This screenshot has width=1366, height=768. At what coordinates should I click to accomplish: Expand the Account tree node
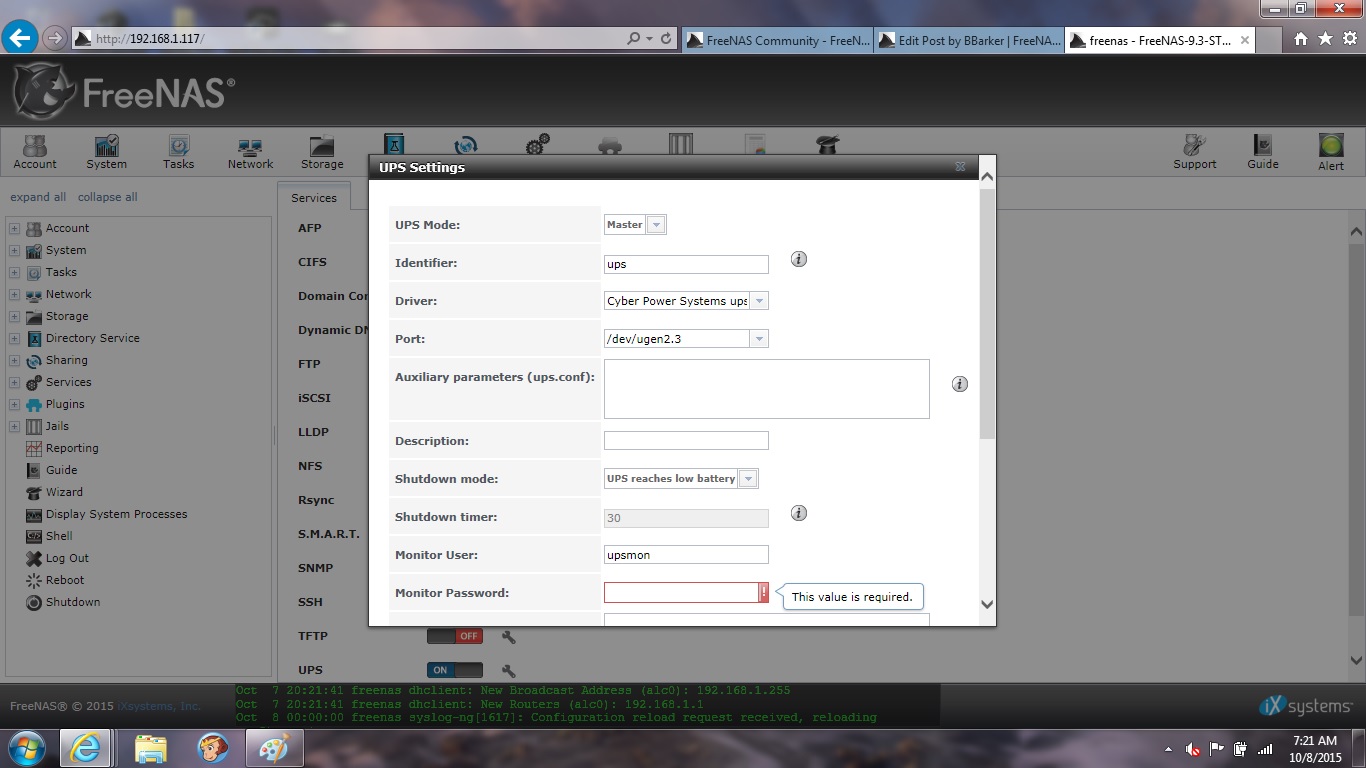[14, 228]
